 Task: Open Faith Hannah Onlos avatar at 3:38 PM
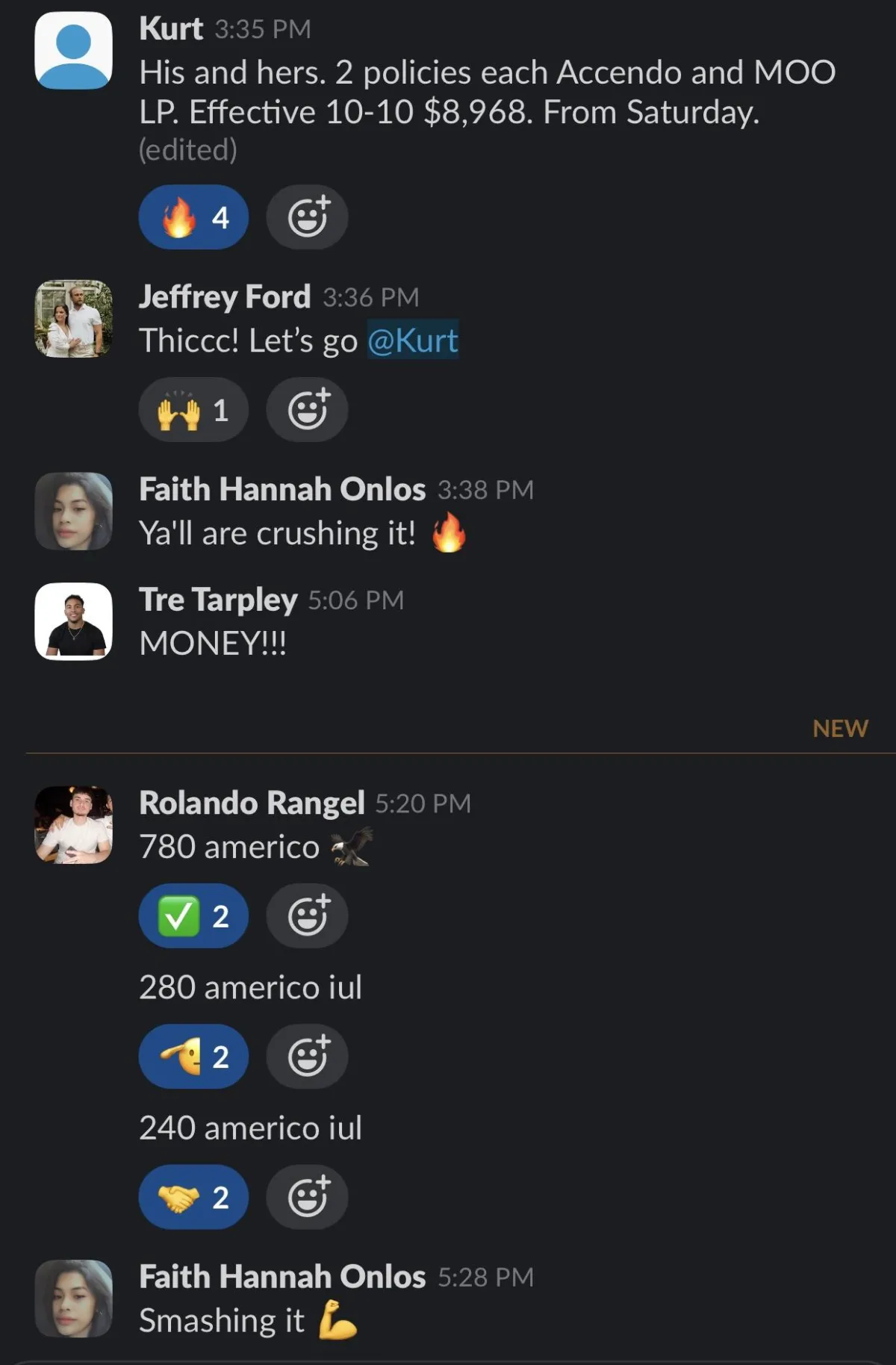pos(73,511)
